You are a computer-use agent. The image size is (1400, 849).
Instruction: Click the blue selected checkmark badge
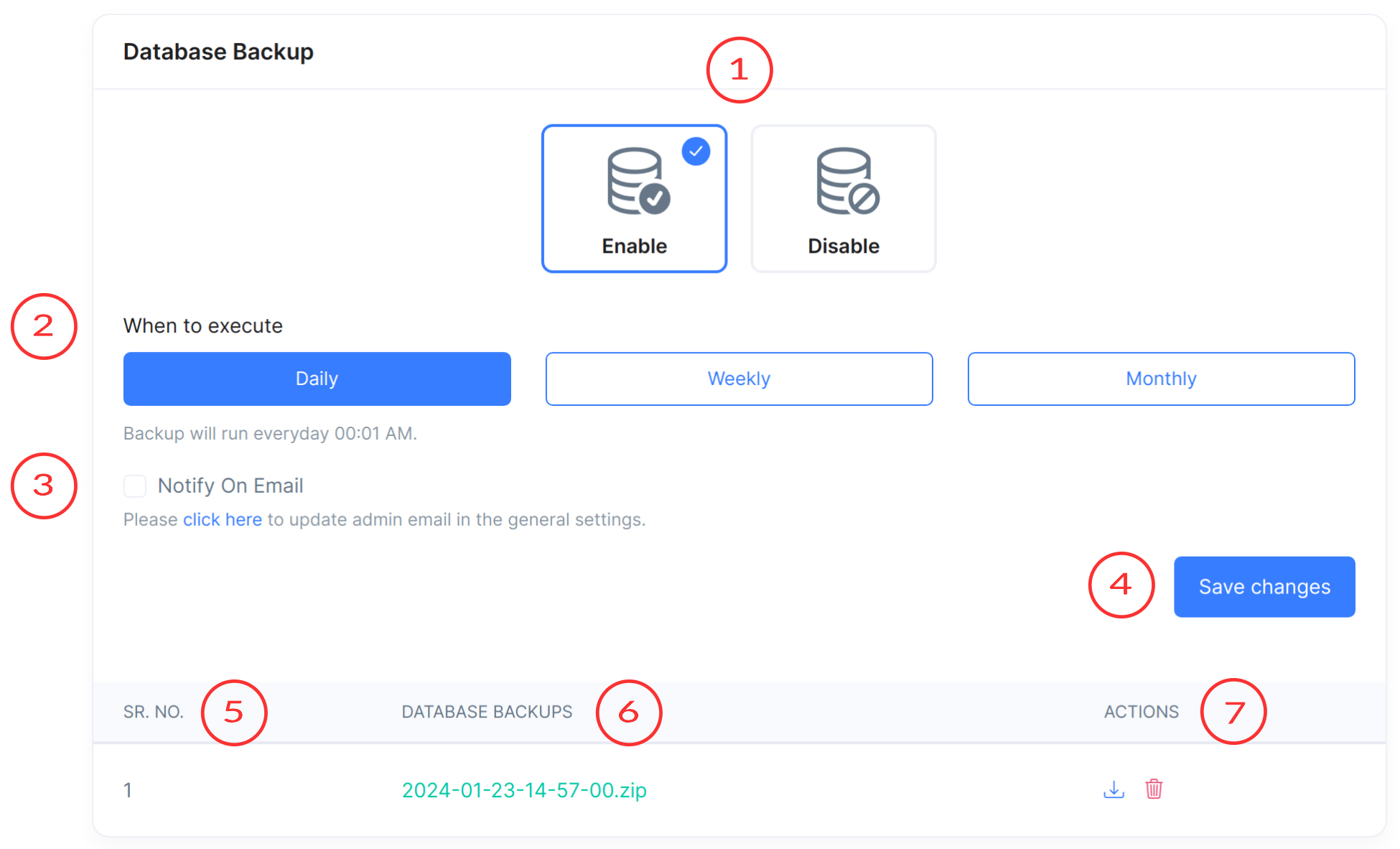coord(696,152)
